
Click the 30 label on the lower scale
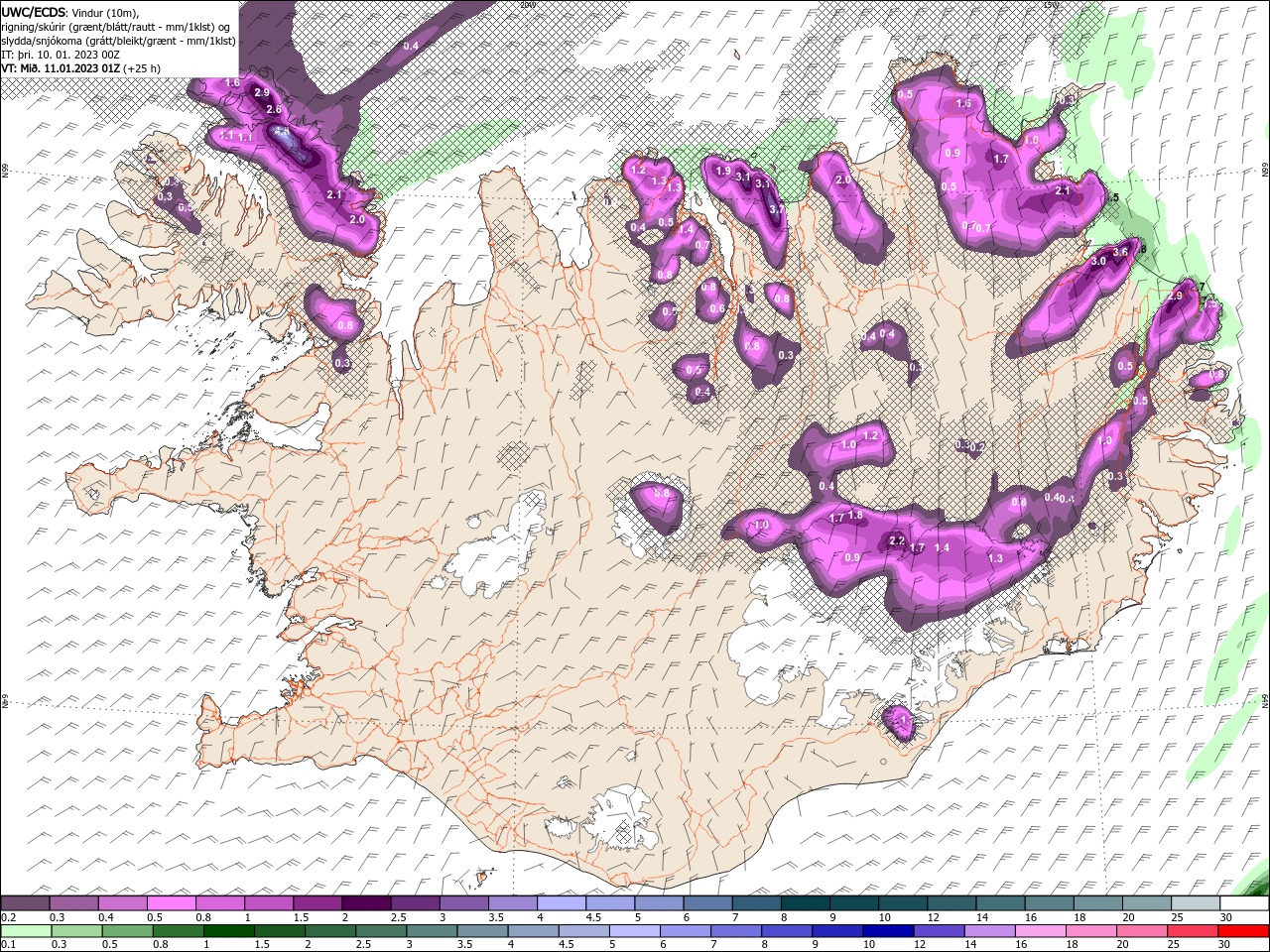click(1224, 945)
